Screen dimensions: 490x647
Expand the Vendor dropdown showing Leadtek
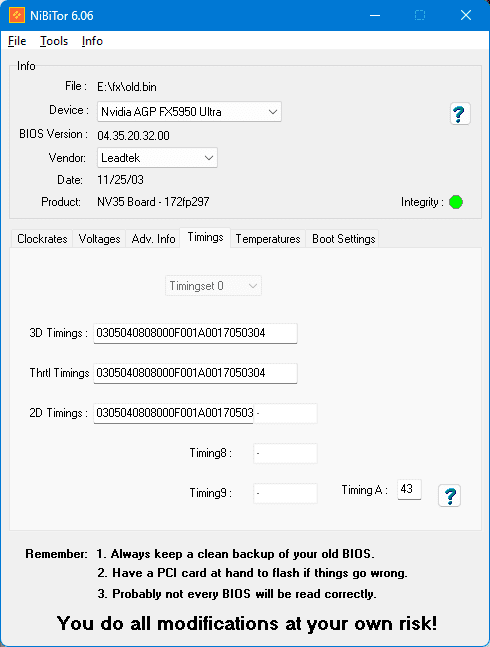(157, 158)
